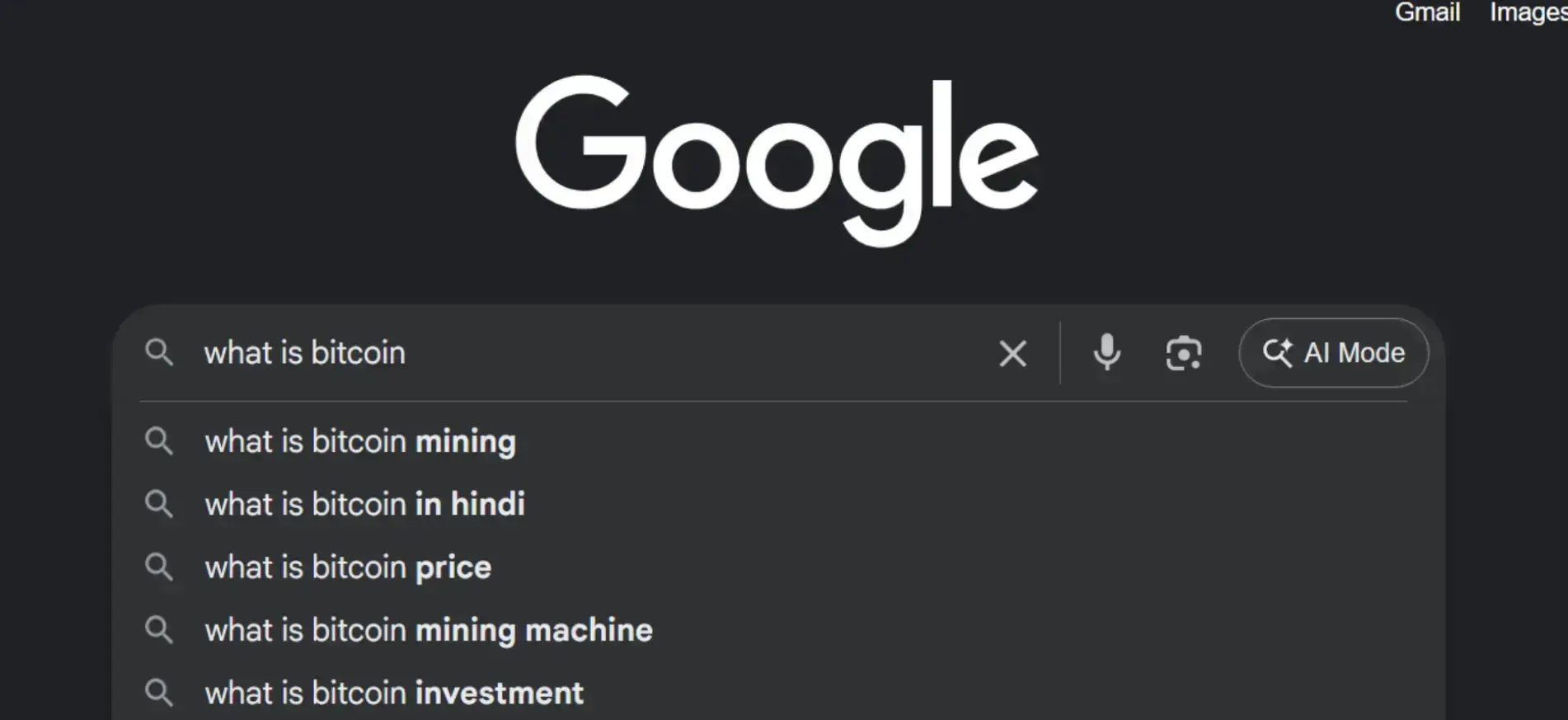The image size is (1568, 720).
Task: Click magnifier beside "what is bitcoin price"
Action: 160,567
